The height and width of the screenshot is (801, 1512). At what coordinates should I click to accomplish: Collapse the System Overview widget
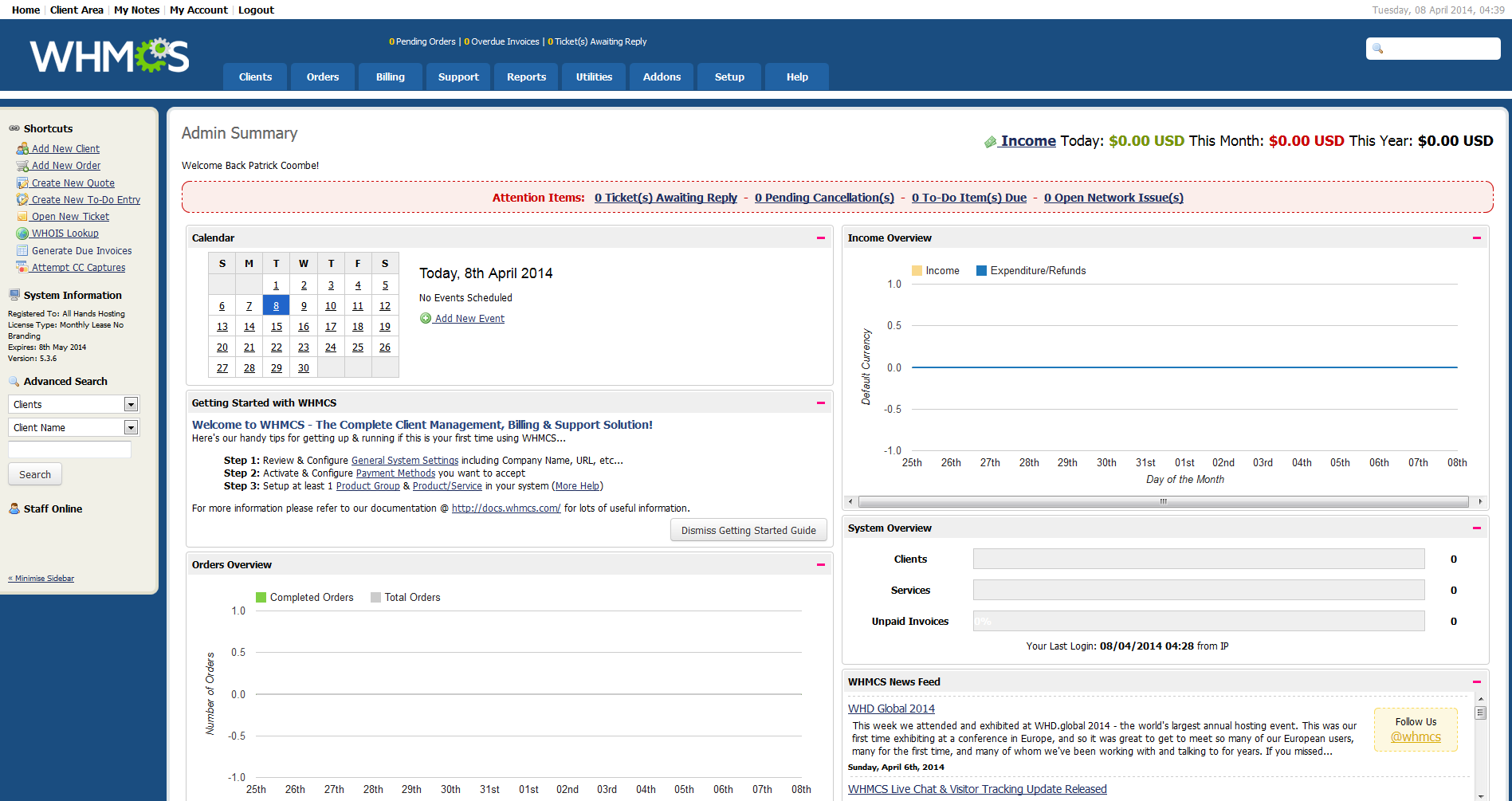1477,528
